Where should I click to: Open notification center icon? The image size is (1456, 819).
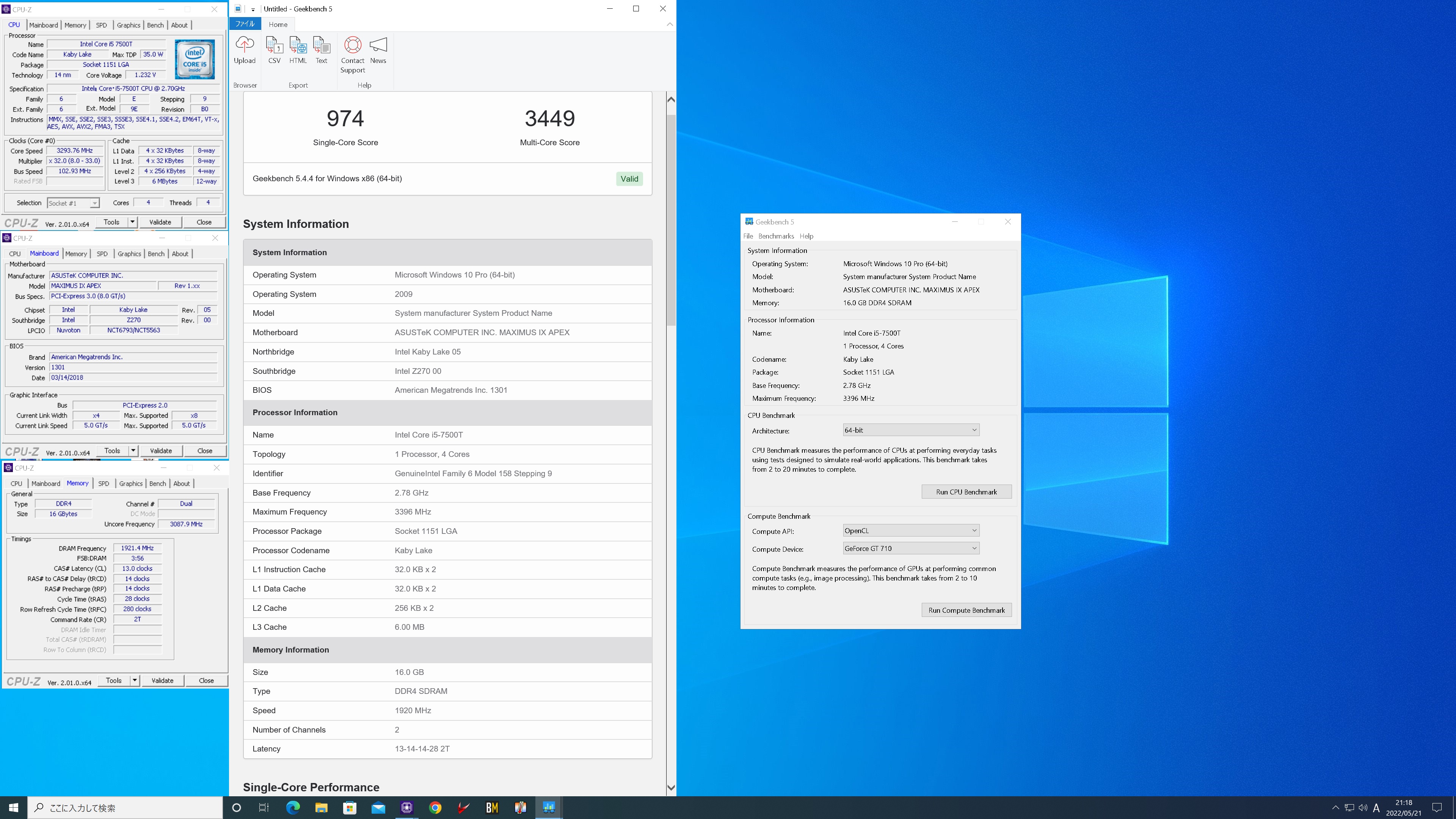(1437, 808)
